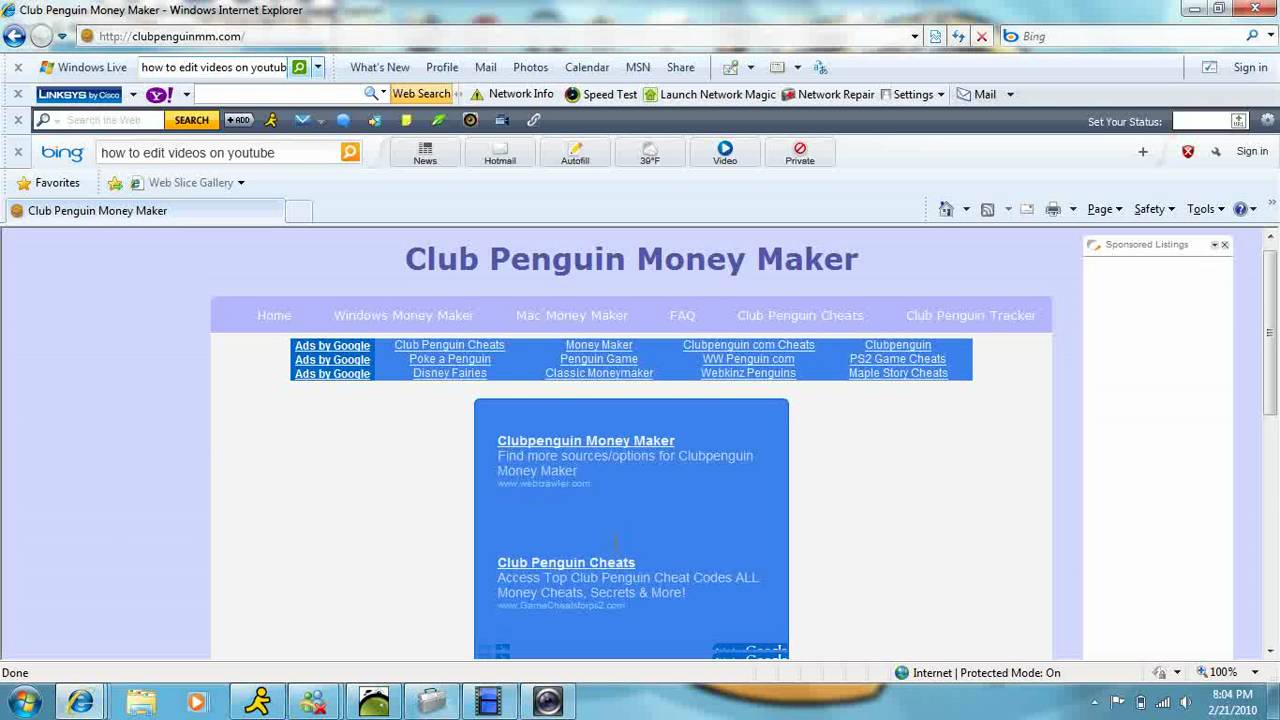Open the FAQ menu item
The width and height of the screenshot is (1280, 720).
click(x=682, y=315)
